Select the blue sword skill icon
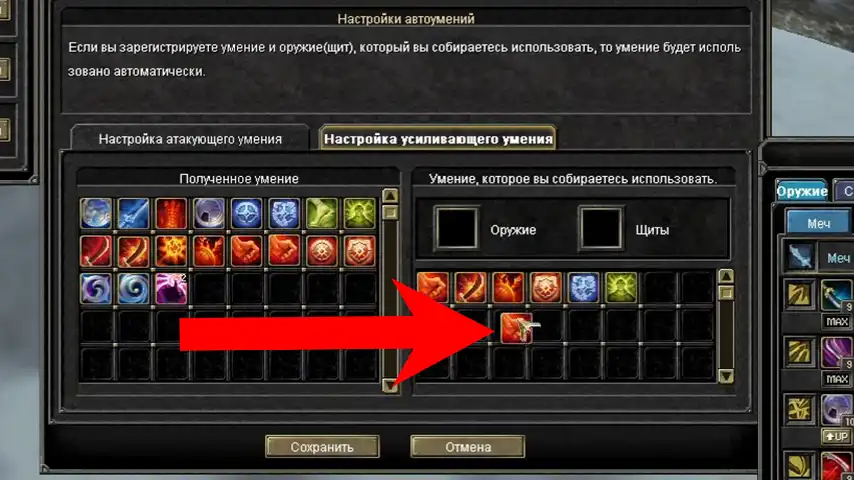The image size is (854, 480). tap(133, 213)
